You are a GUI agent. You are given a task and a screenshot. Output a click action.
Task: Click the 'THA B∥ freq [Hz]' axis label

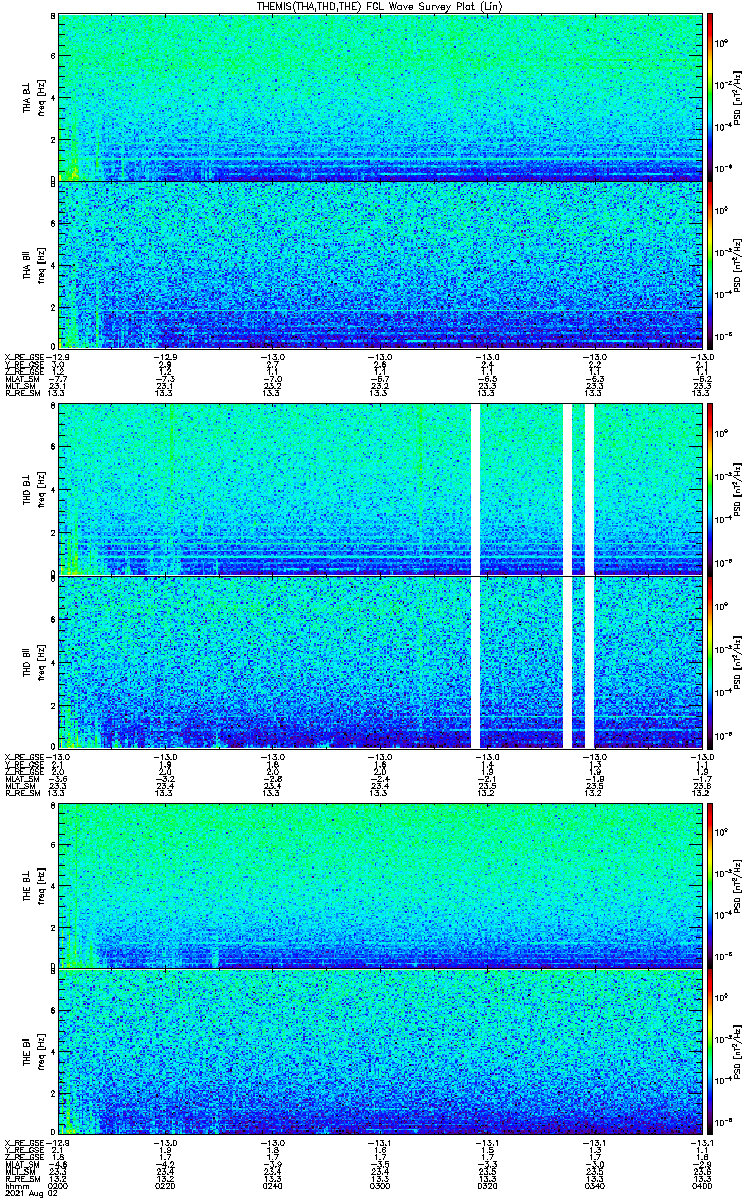(x=33, y=264)
